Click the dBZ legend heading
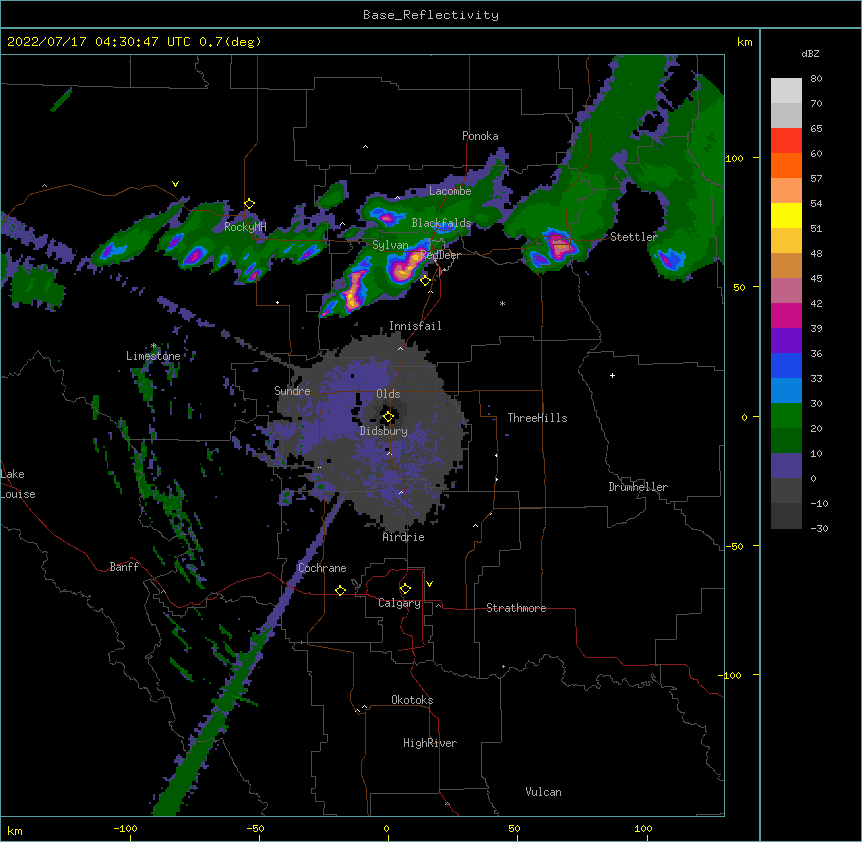The width and height of the screenshot is (862, 842). [x=810, y=54]
